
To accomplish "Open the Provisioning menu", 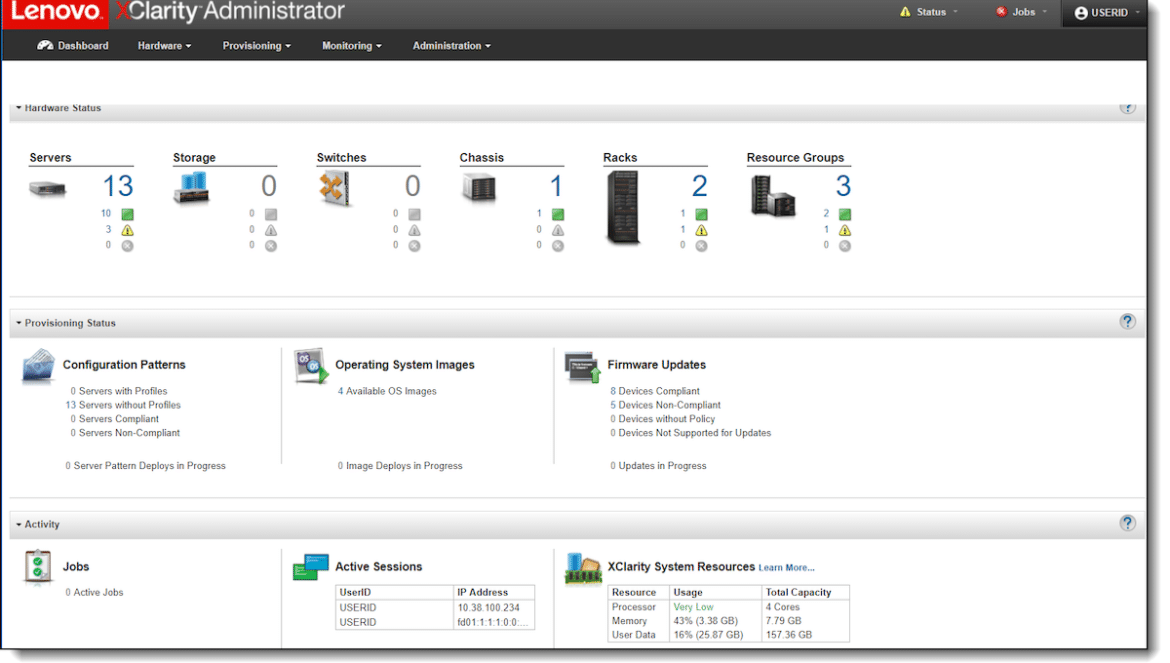I will pos(257,45).
